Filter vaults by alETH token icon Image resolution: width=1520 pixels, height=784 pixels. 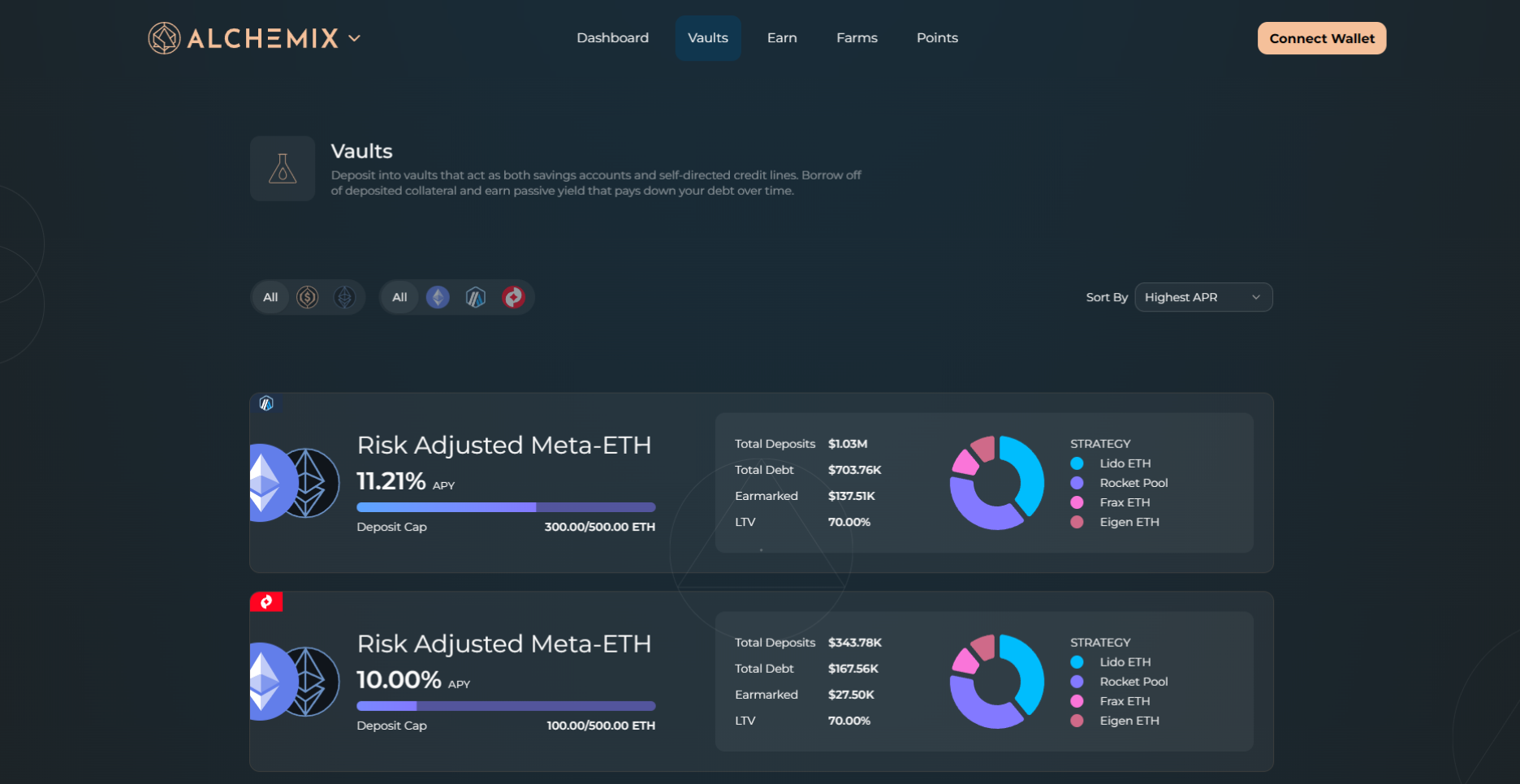click(345, 297)
